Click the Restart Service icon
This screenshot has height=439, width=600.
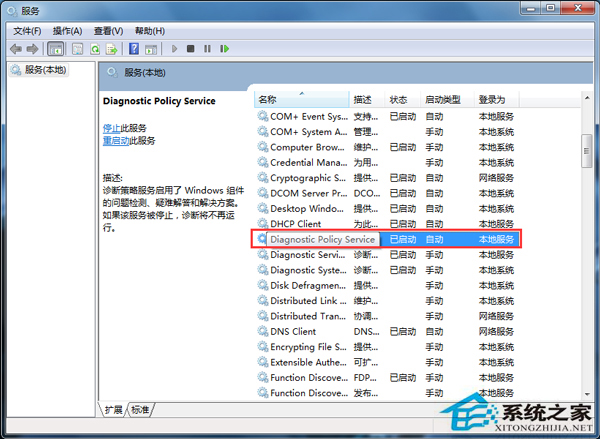225,49
